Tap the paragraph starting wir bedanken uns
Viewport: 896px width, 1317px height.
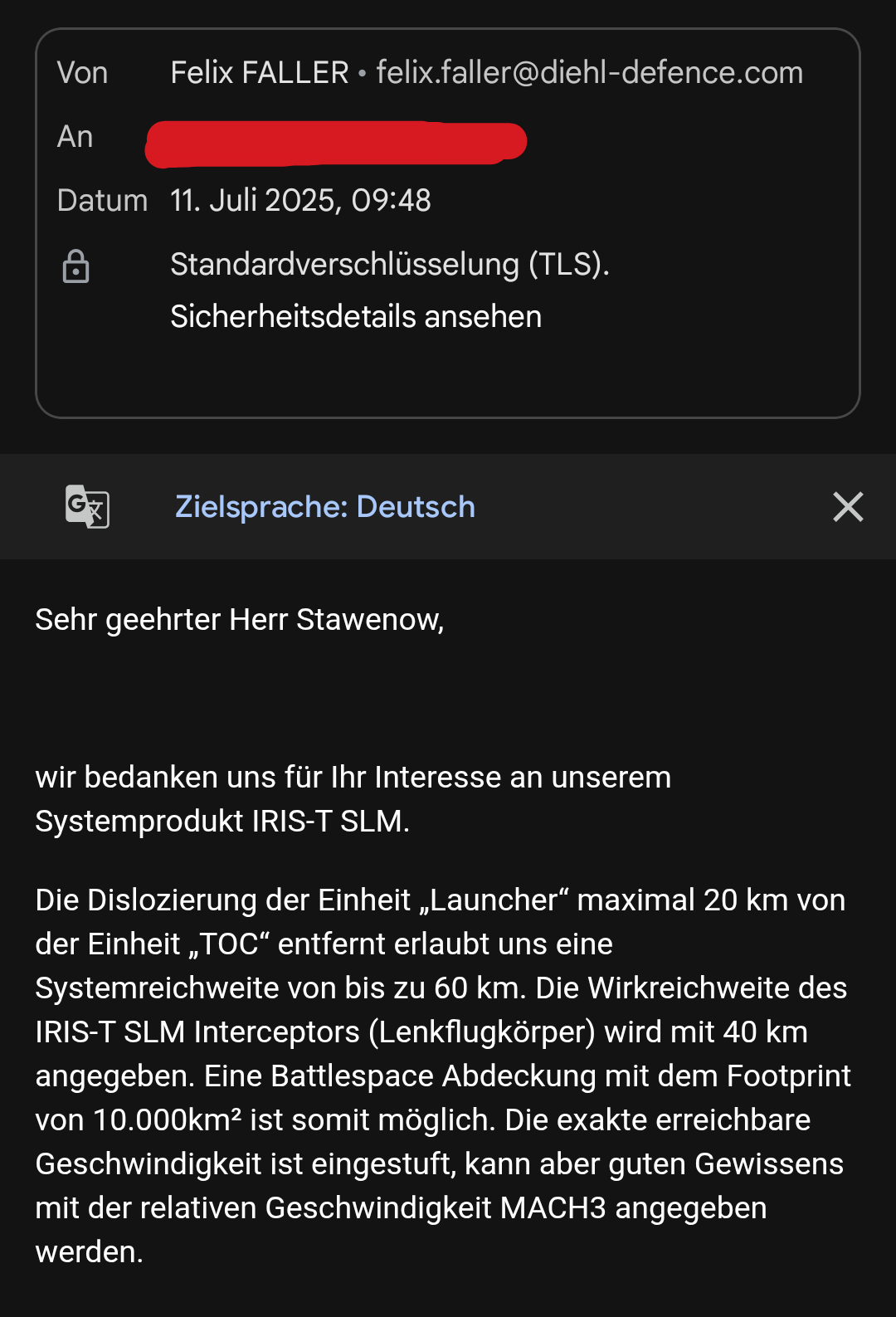[x=353, y=799]
